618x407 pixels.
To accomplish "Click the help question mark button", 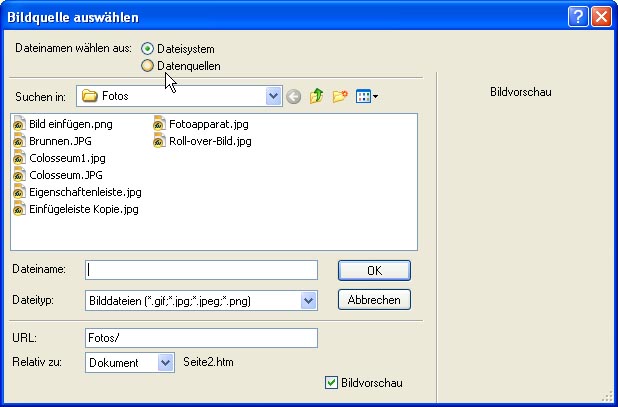I will (578, 17).
